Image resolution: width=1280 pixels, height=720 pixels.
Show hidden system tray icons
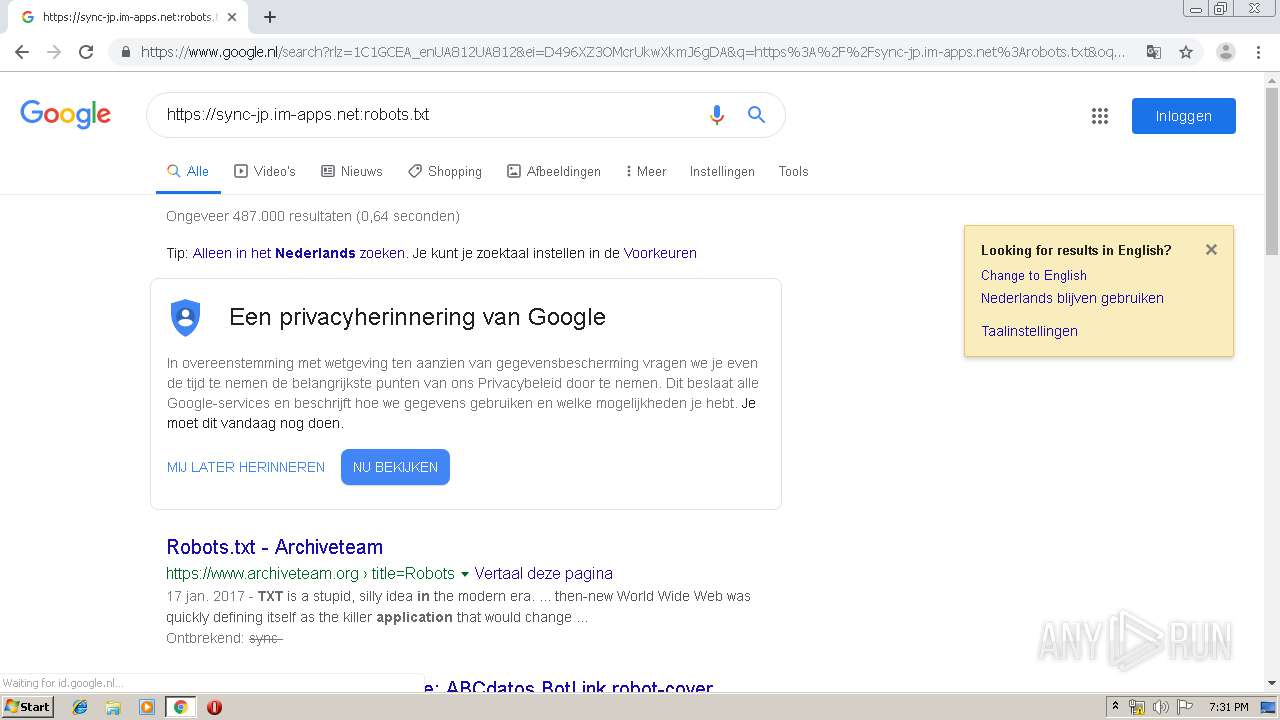(x=1115, y=707)
